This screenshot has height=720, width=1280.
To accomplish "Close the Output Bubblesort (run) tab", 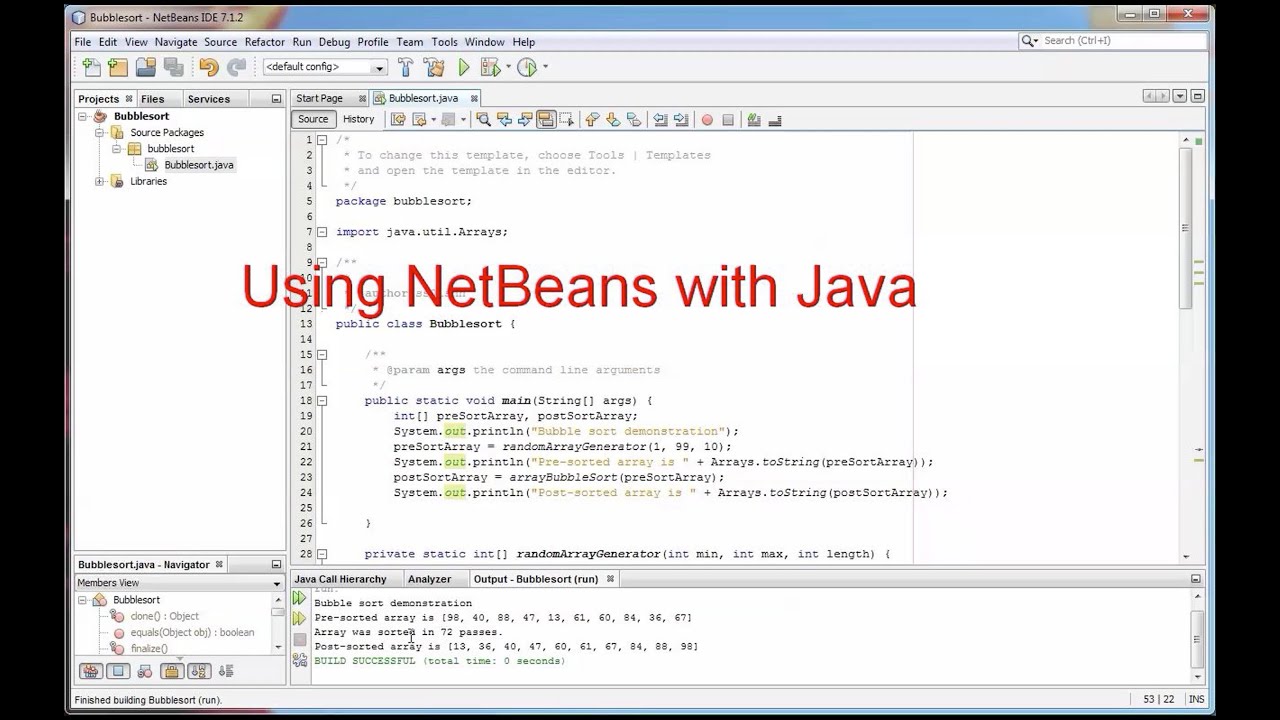I will click(x=610, y=579).
